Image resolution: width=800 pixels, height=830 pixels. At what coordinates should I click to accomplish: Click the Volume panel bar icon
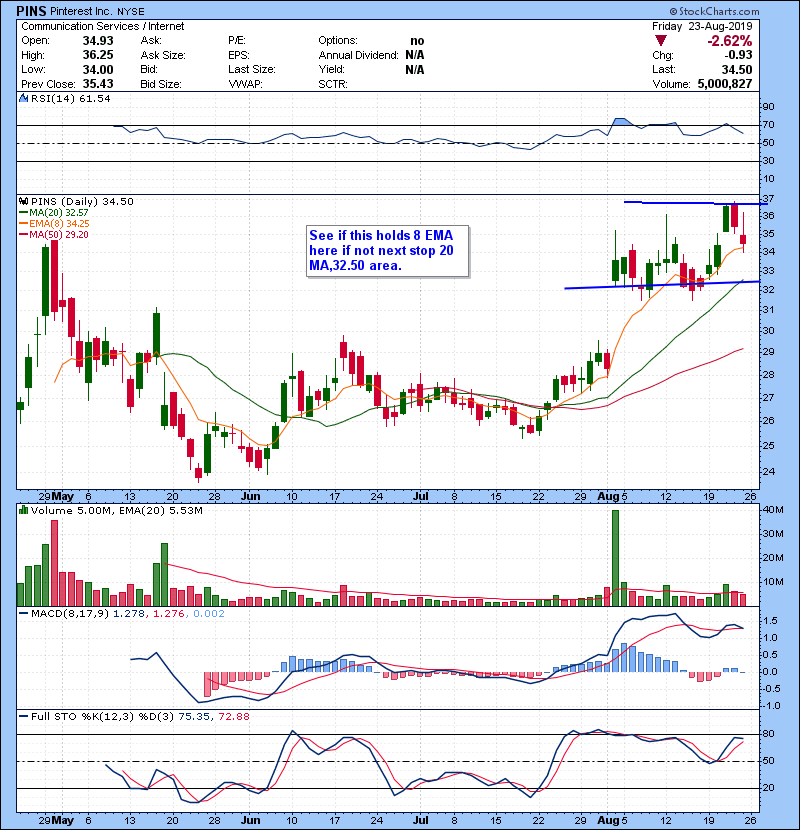23,510
